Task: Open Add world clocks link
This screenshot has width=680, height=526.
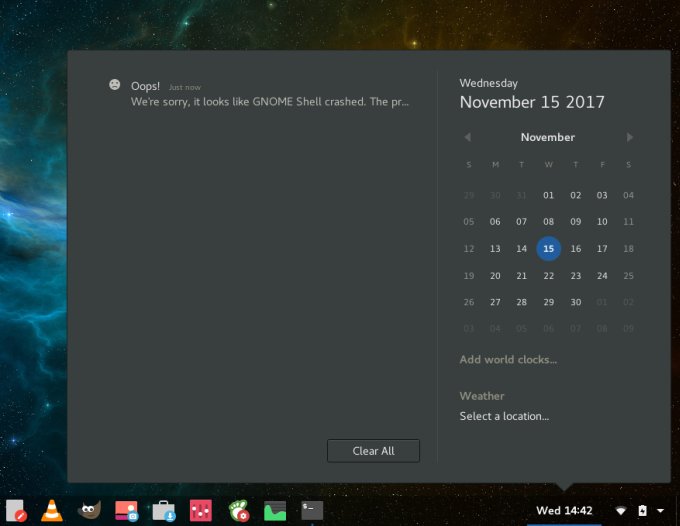Action: pyautogui.click(x=508, y=359)
